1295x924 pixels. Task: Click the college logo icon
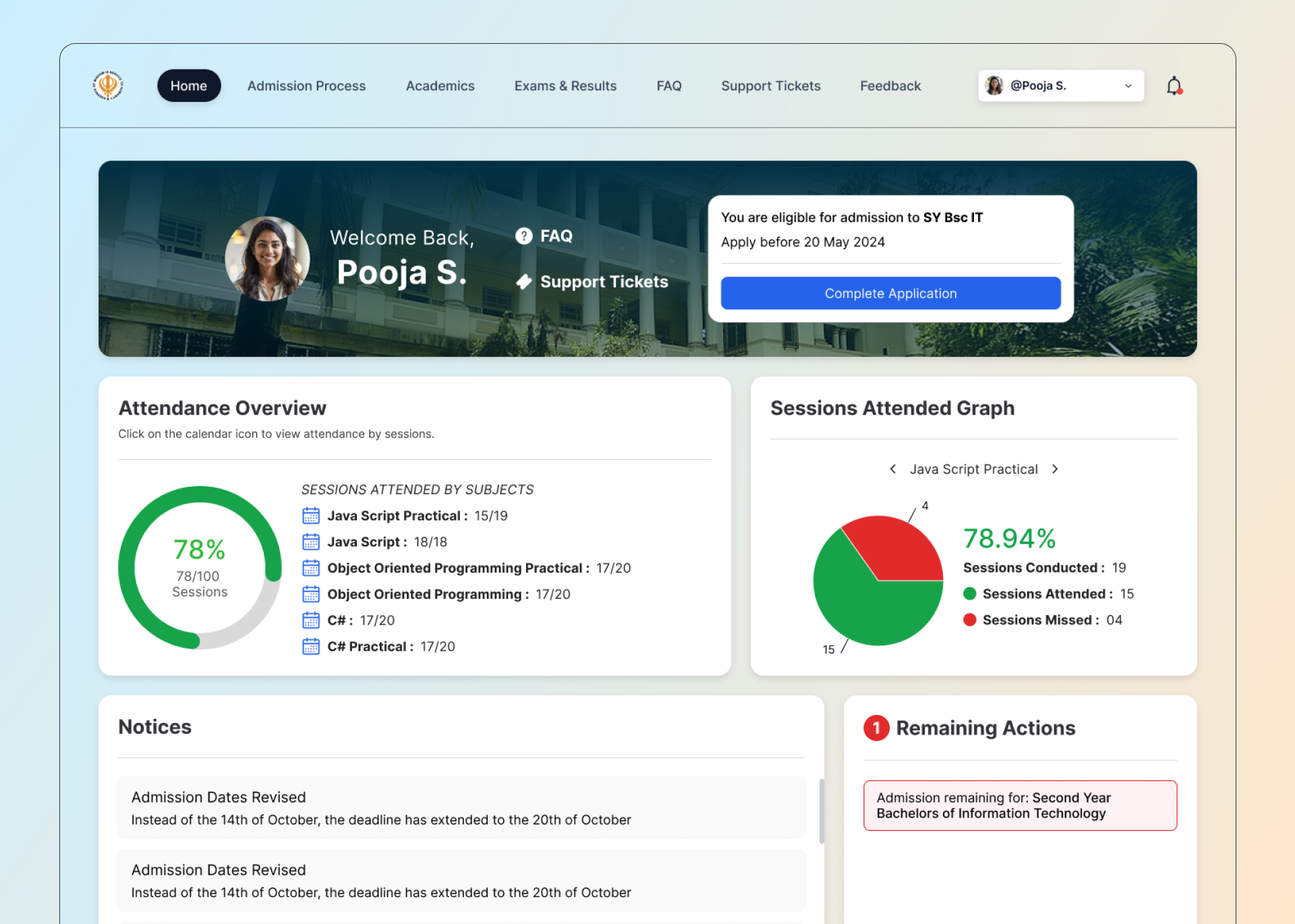point(108,86)
